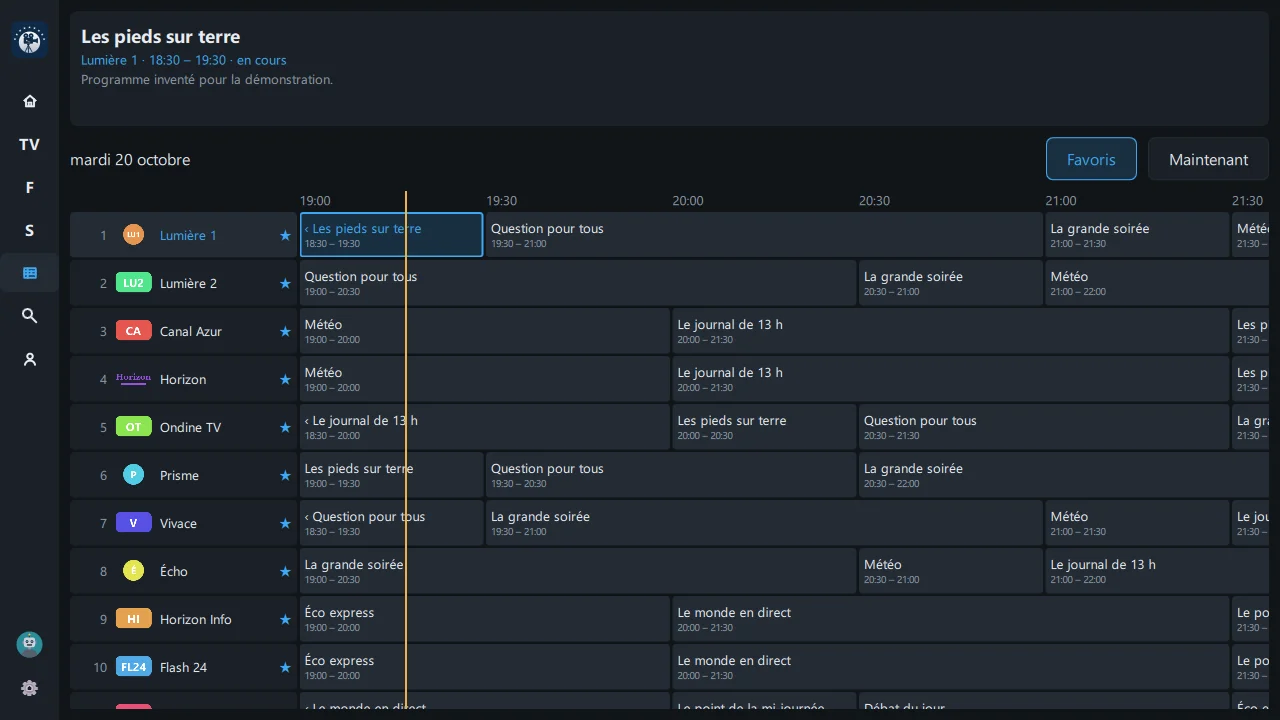Open settings with the gear icon
The width and height of the screenshot is (1280, 720).
[x=29, y=688]
